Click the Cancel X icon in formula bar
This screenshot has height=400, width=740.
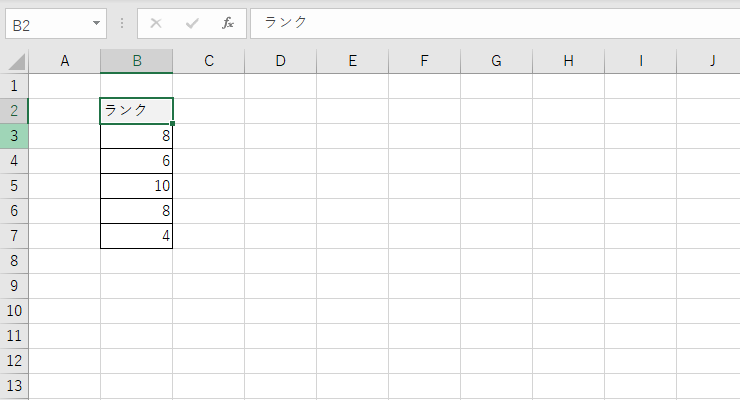coord(156,23)
